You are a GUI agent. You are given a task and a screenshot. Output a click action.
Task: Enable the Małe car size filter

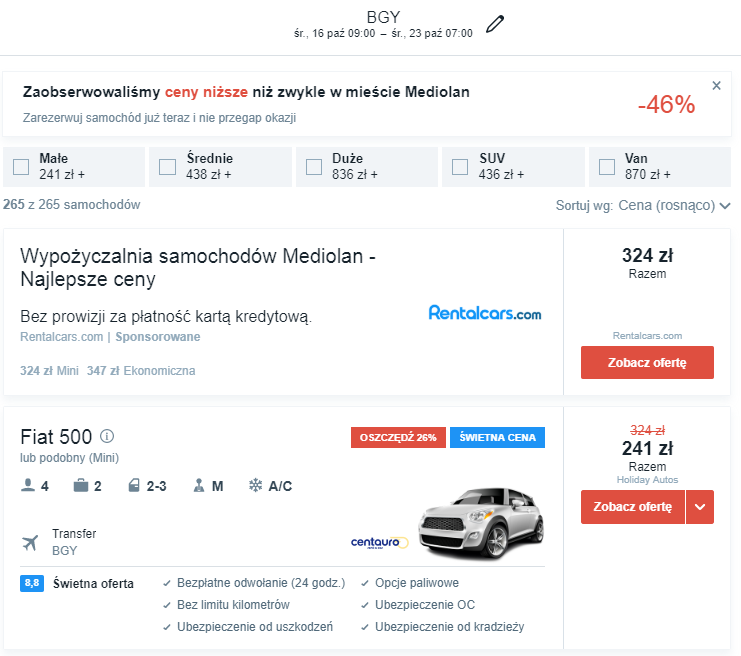coord(21,167)
